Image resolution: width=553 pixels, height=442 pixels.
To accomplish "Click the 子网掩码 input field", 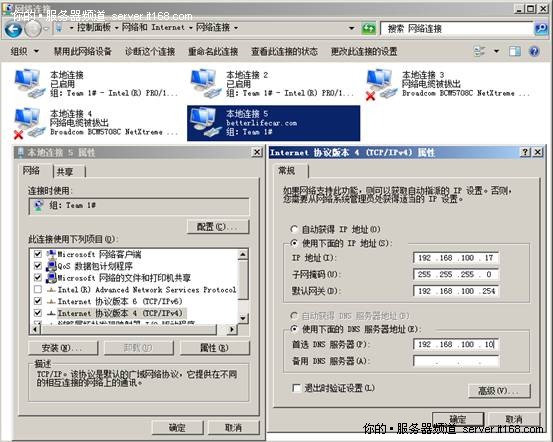I will pos(456,274).
